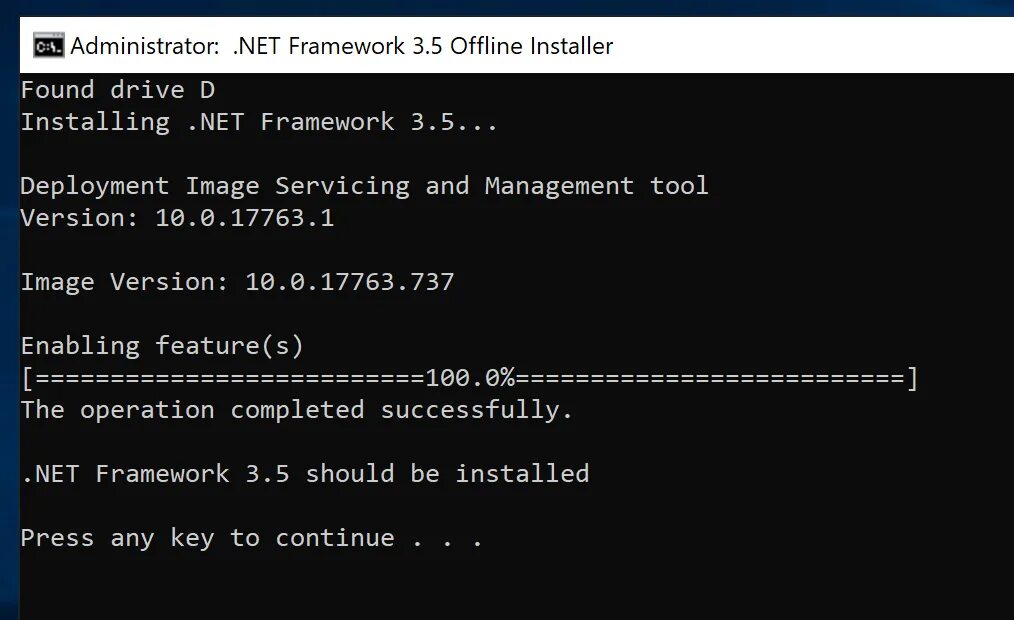The height and width of the screenshot is (620, 1014).
Task: Click the word 'Administrator:' in the title bar
Action: click(x=144, y=46)
